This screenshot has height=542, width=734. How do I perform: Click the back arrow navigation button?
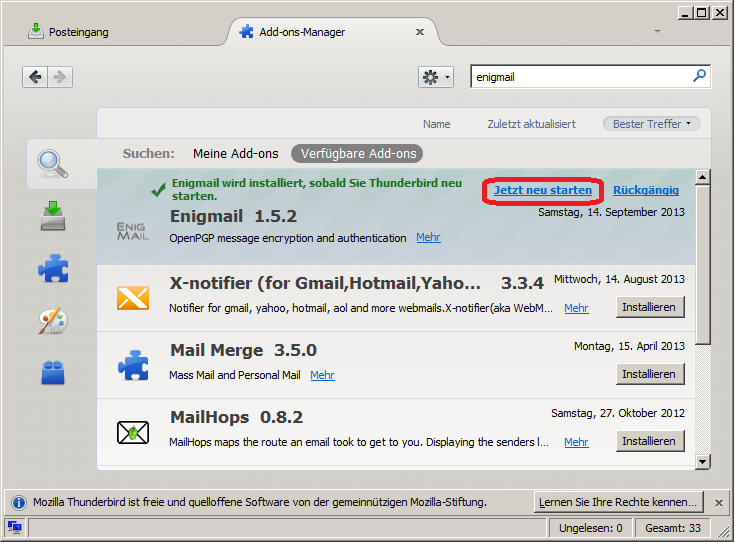click(36, 77)
